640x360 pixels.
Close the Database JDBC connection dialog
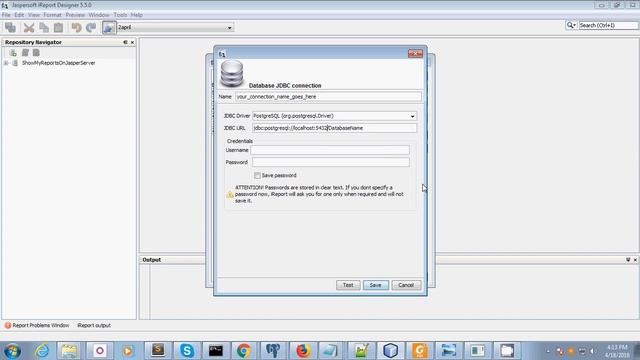click(415, 53)
